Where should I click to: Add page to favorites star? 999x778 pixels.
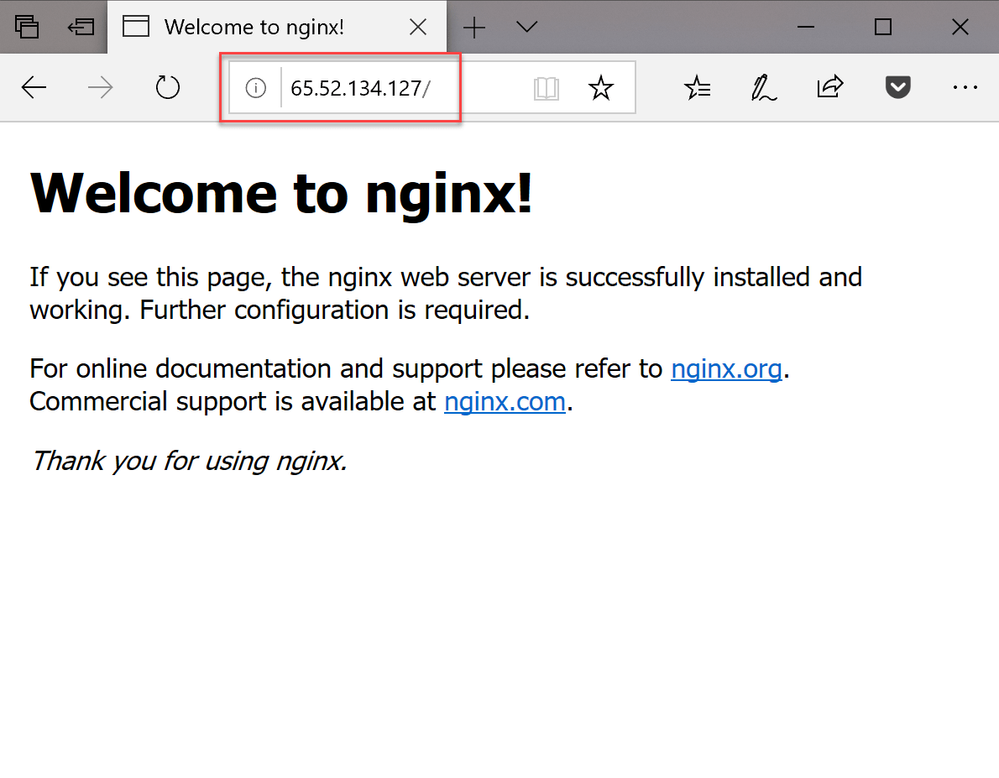click(600, 88)
